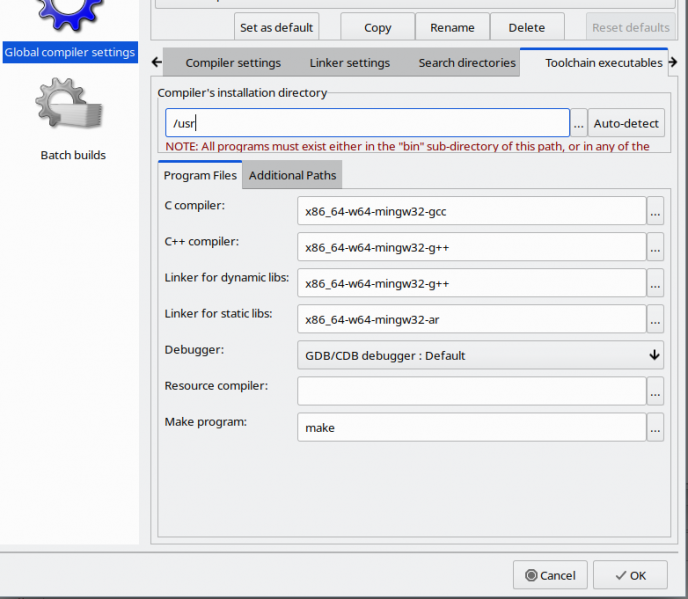Browse for dynamic libs linker executable
The height and width of the screenshot is (599, 688).
656,283
